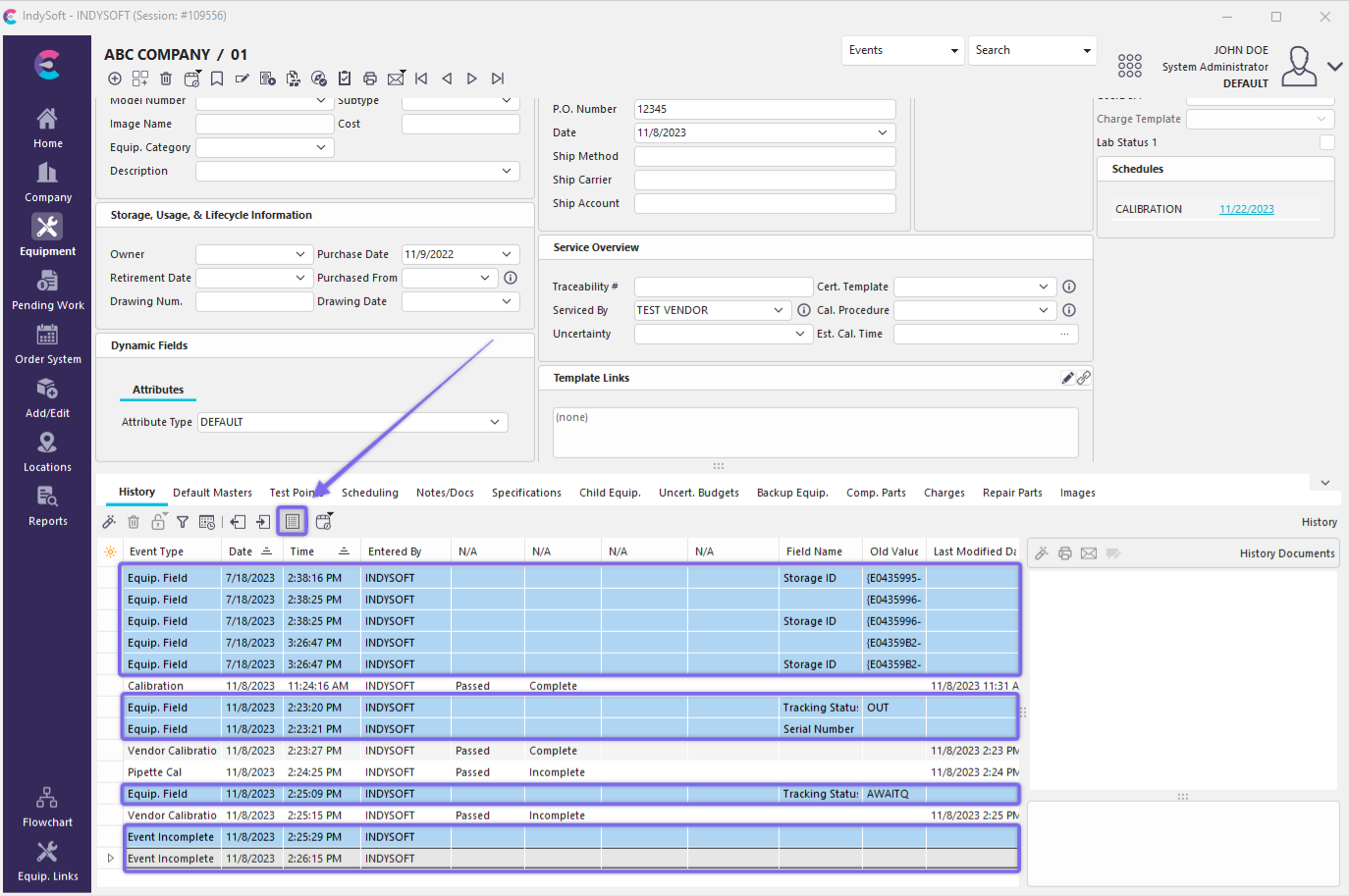Click into the Traceability # input field
Image resolution: width=1349 pixels, height=896 pixels.
723,287
